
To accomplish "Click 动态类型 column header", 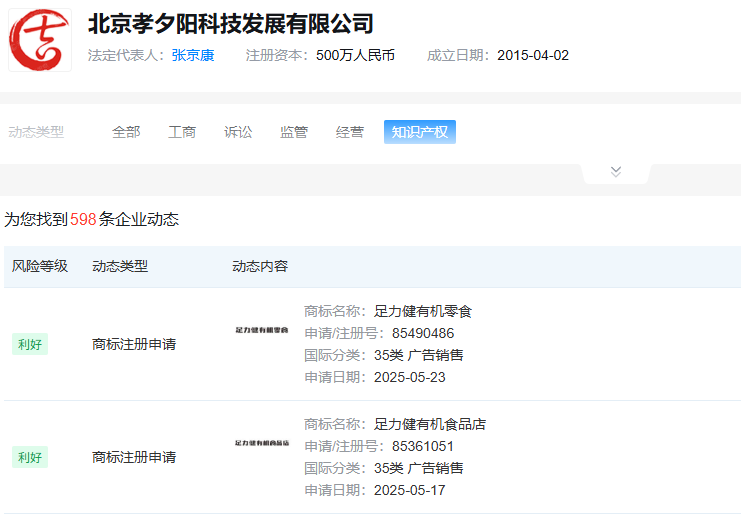I will click(120, 266).
